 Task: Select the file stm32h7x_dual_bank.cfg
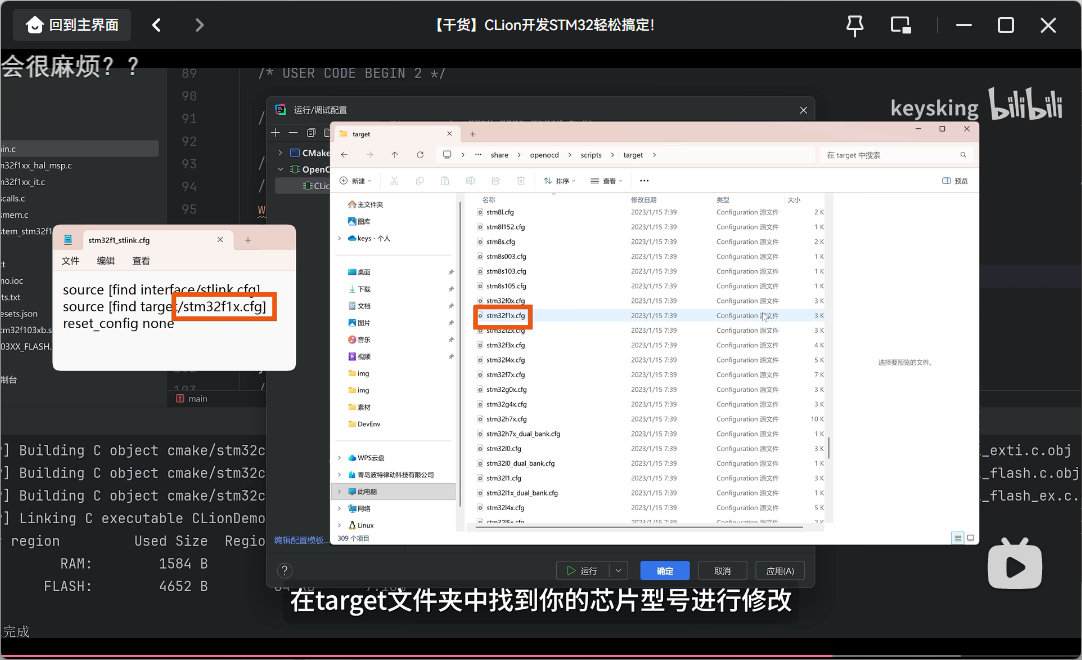pyautogui.click(x=523, y=434)
